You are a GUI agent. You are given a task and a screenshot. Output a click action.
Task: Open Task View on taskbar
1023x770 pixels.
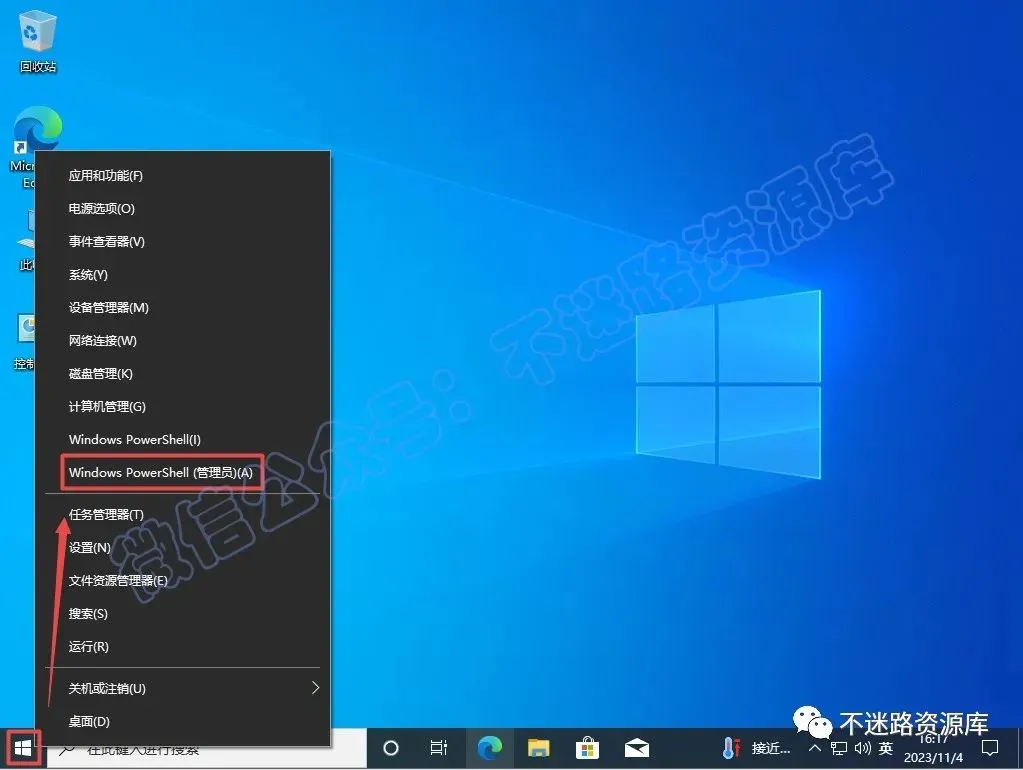click(x=439, y=748)
